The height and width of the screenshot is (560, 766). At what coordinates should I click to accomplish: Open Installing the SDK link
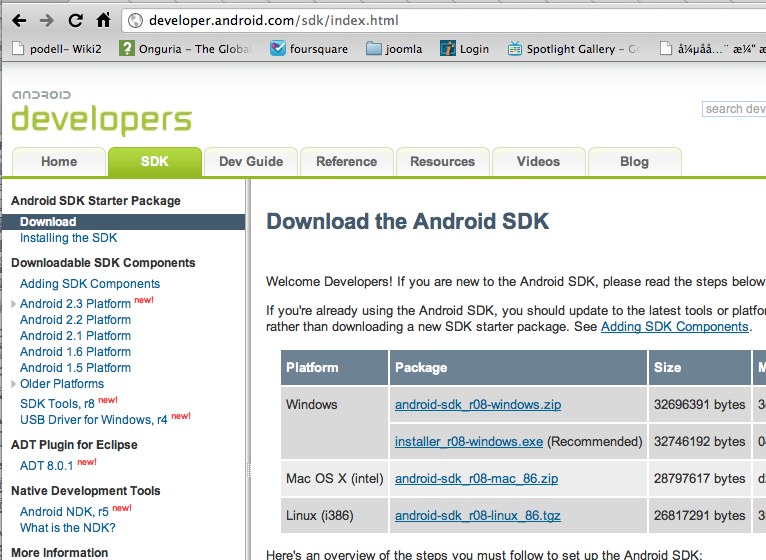click(x=68, y=238)
